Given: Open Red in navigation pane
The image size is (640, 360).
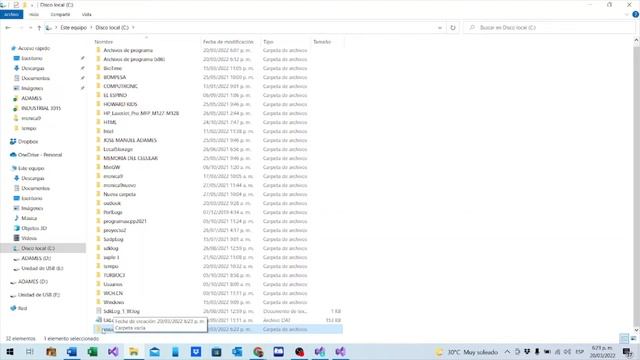Looking at the screenshot, I should tap(22, 308).
